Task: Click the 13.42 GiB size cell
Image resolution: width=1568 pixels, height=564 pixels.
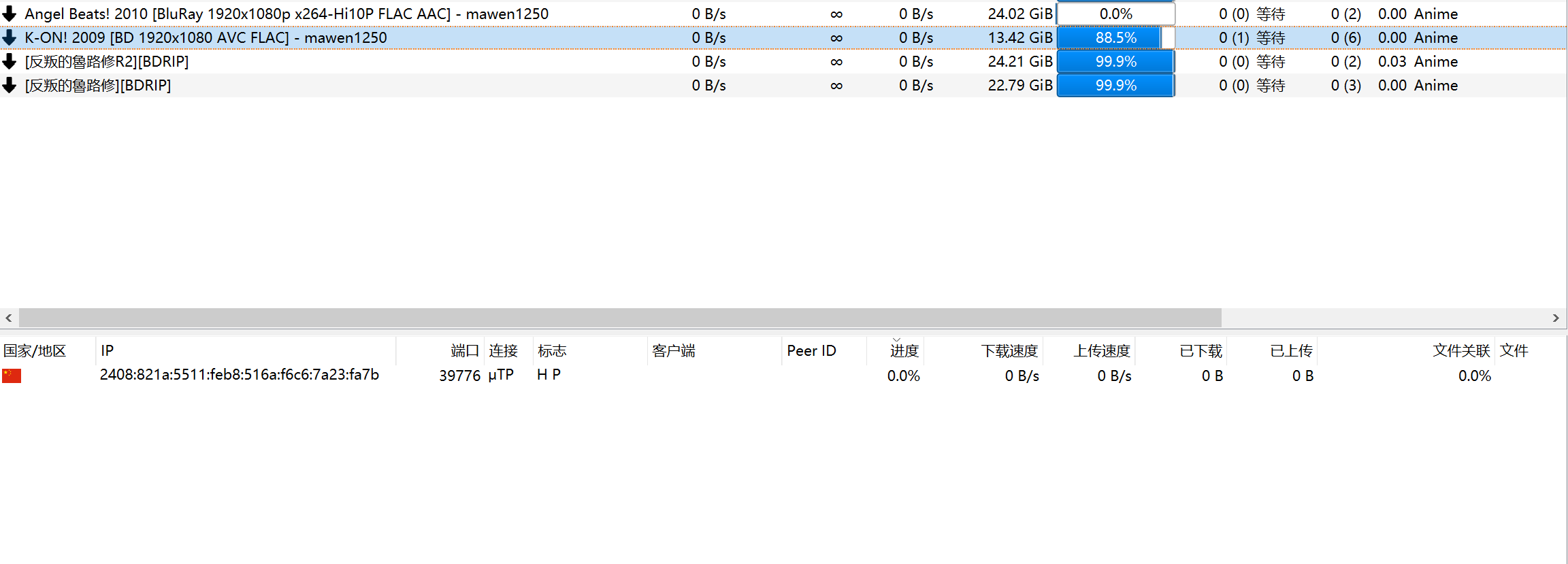Action: coord(1020,37)
